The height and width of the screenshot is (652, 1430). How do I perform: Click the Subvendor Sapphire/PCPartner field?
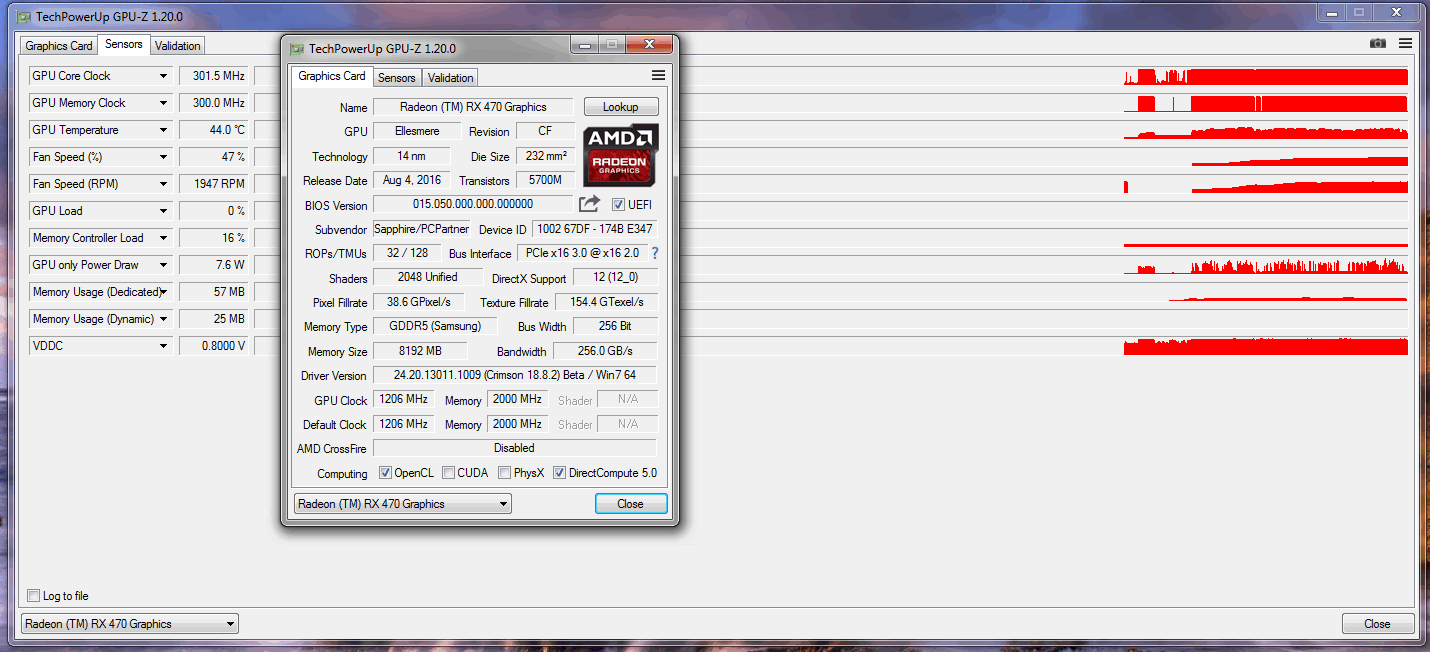(x=421, y=229)
